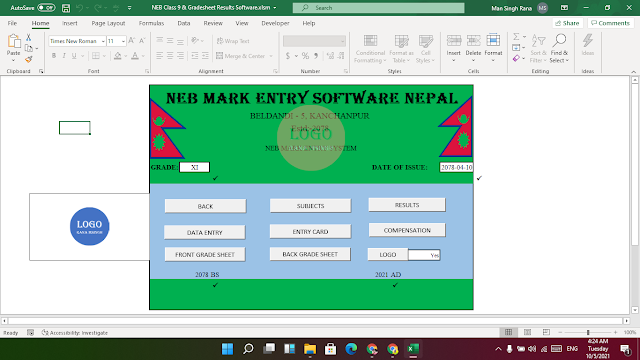The width and height of the screenshot is (640, 360).
Task: Click the Delete cells icon
Action: pos(473,41)
